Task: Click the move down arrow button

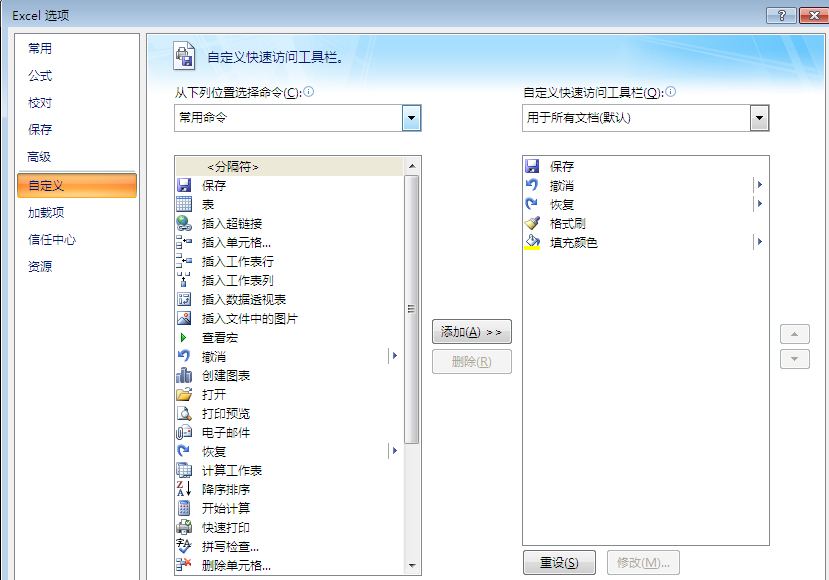Action: pos(795,359)
